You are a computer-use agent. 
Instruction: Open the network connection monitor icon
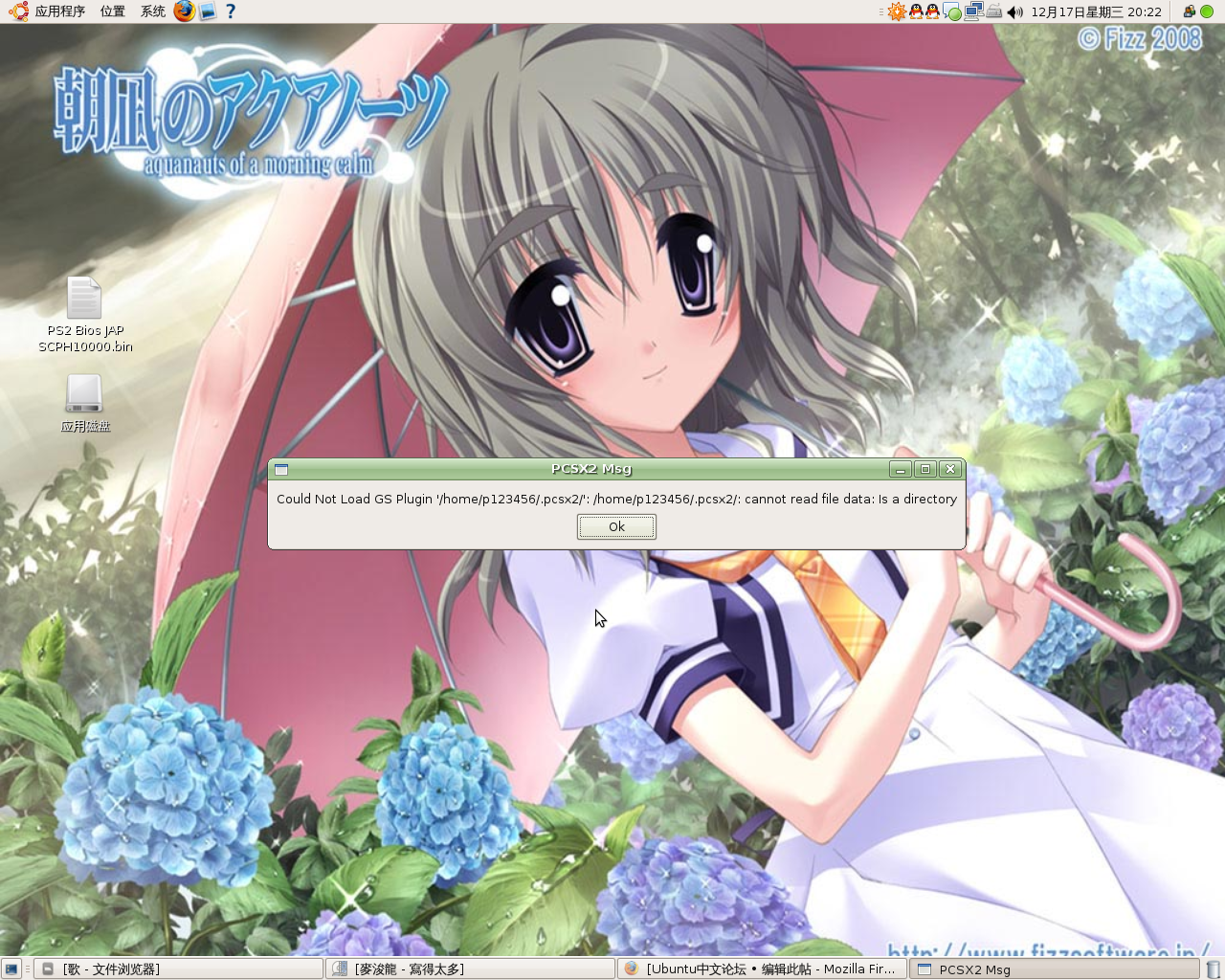tap(974, 11)
